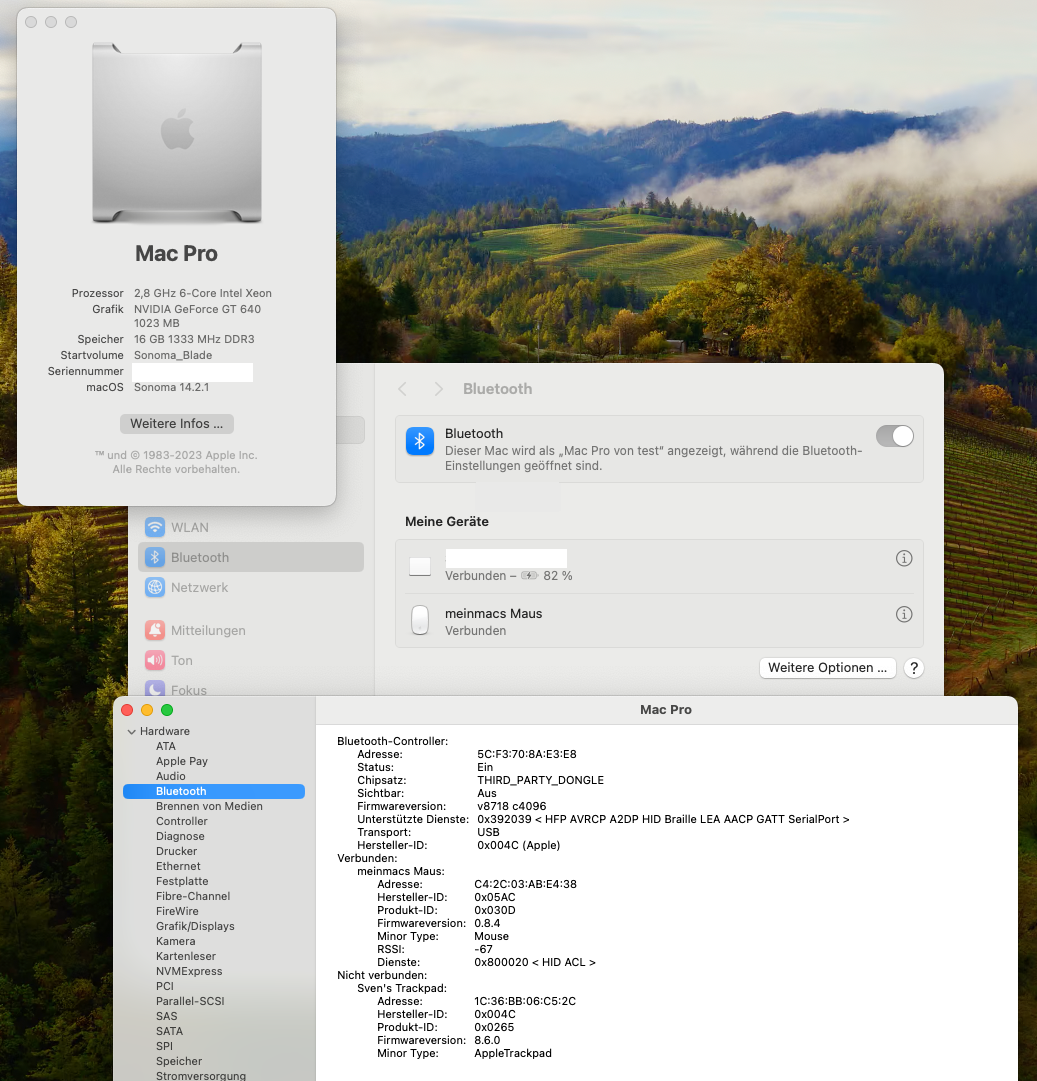Open info for the device at 82 %
1037x1081 pixels.
904,558
